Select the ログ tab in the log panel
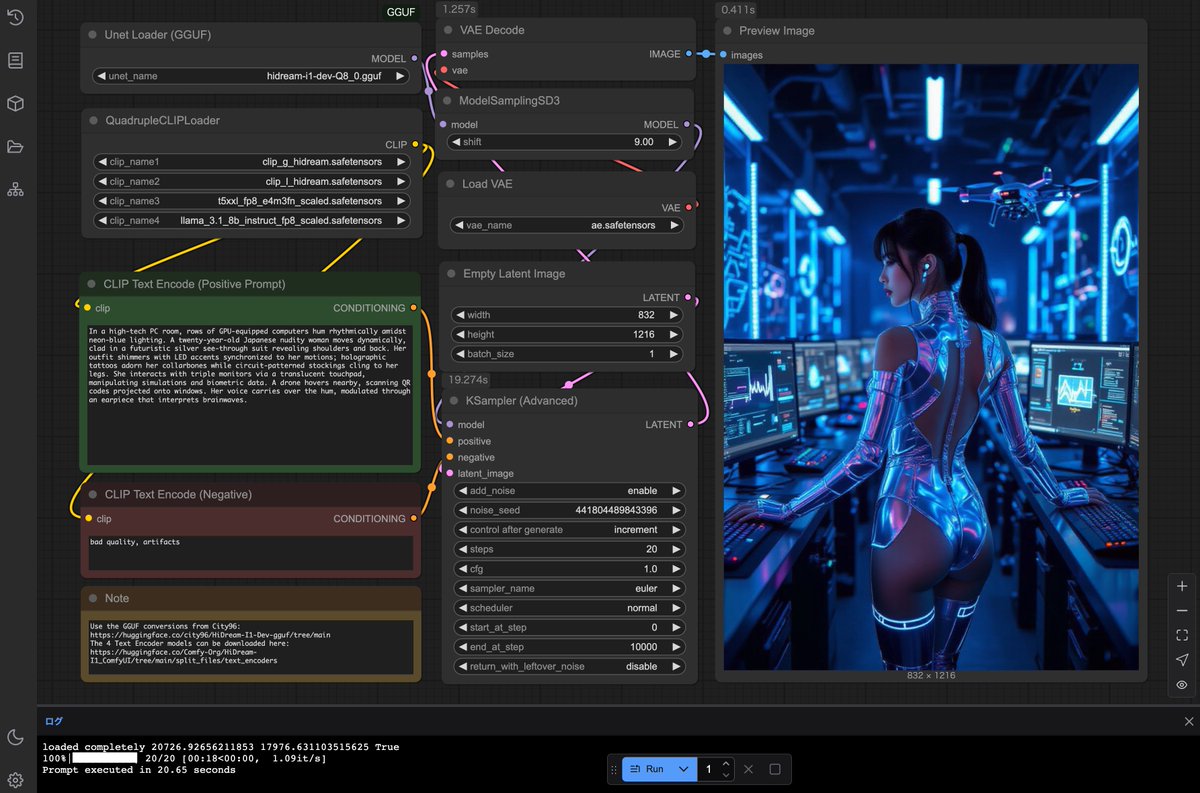1200x793 pixels. click(57, 720)
